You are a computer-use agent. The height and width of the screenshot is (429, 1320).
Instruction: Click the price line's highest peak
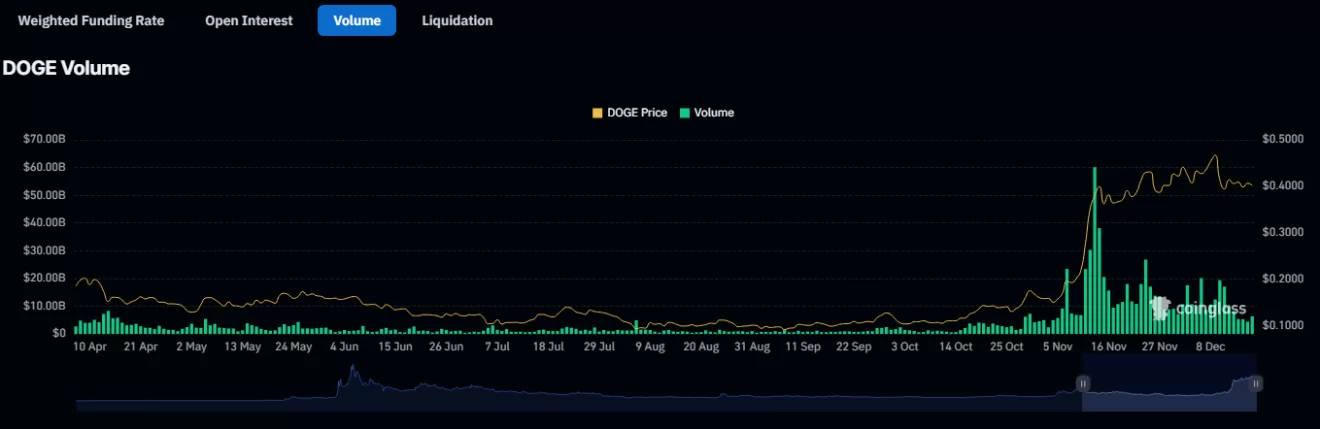(x=1215, y=156)
